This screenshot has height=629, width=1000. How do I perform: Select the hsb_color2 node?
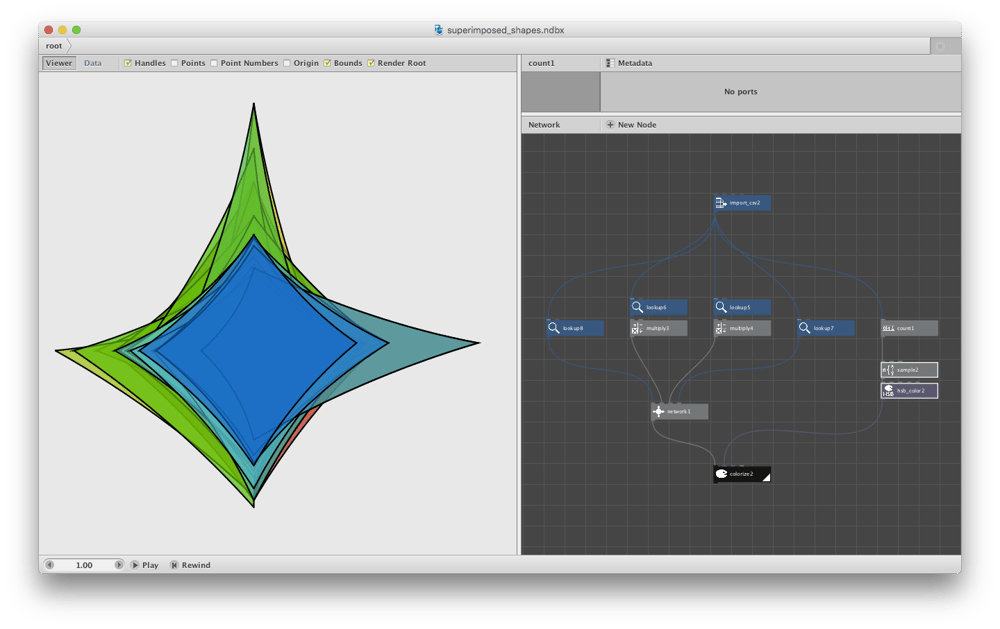pyautogui.click(x=909, y=390)
